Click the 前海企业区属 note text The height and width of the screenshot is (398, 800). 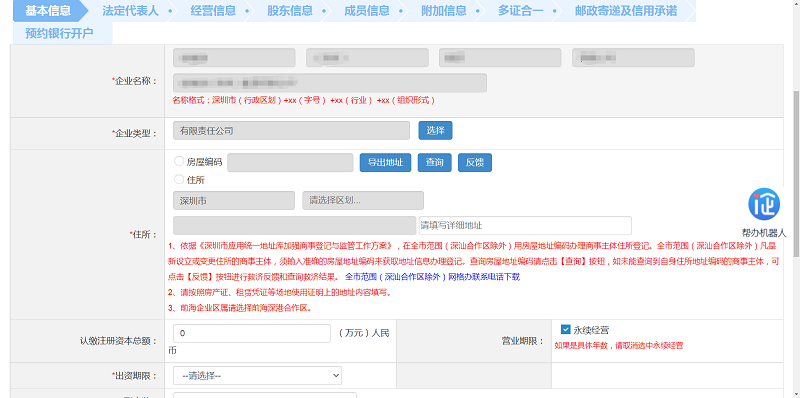point(240,308)
